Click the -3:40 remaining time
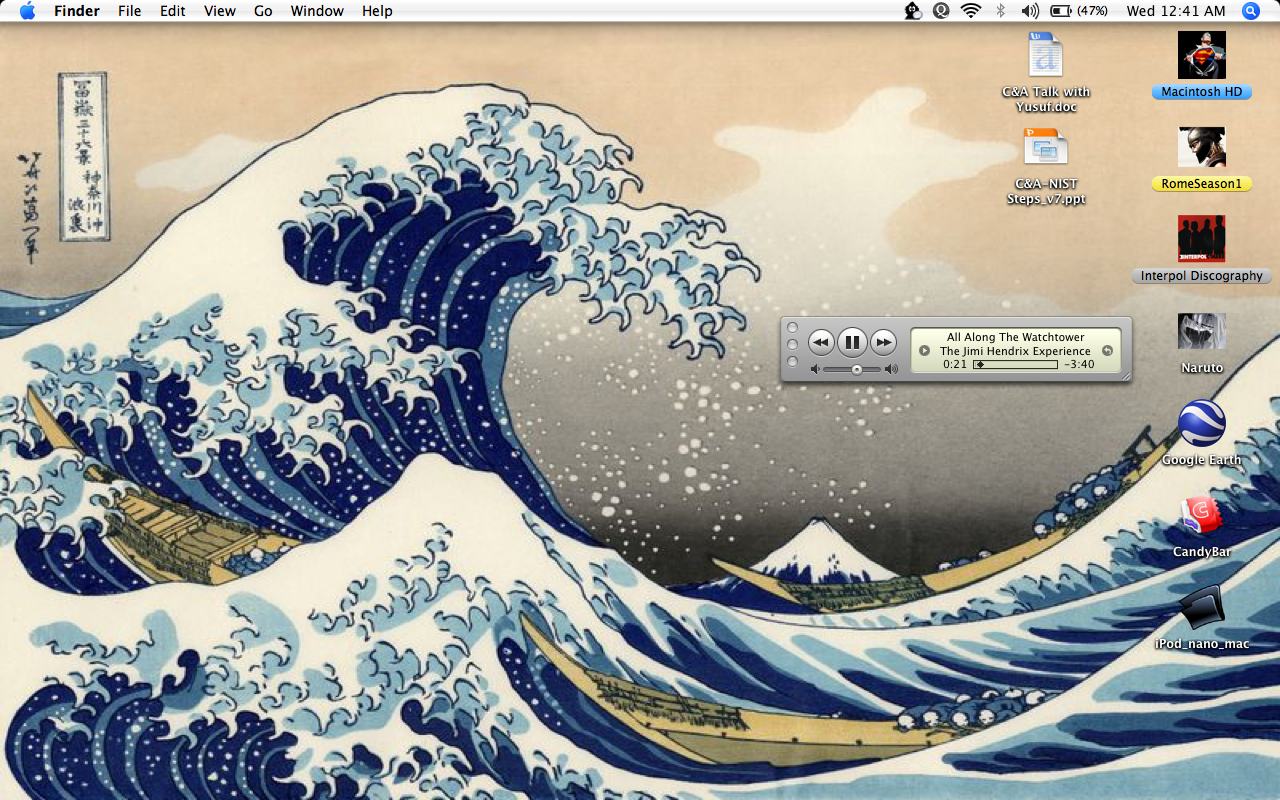This screenshot has height=800, width=1280. pos(1079,364)
